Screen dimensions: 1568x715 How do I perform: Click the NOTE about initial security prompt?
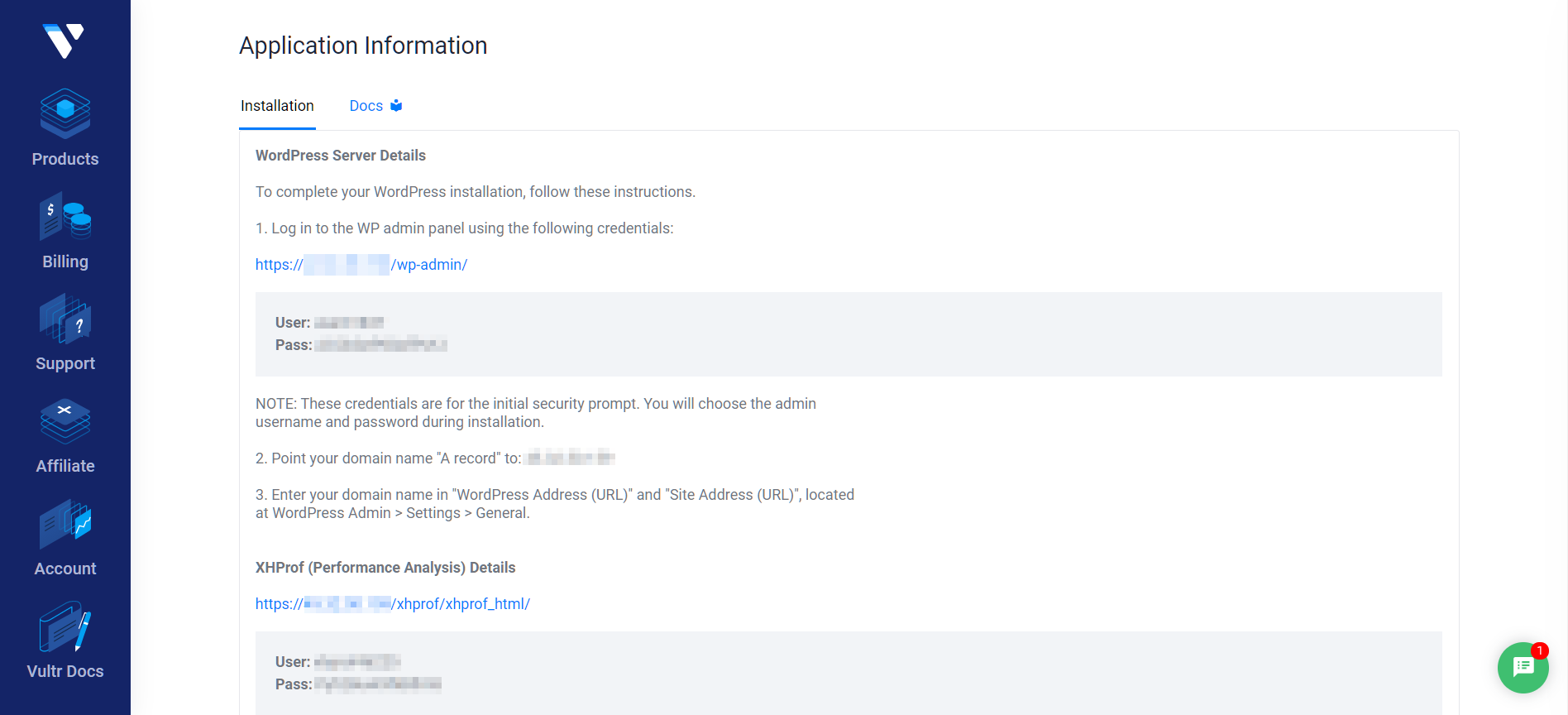pos(536,413)
